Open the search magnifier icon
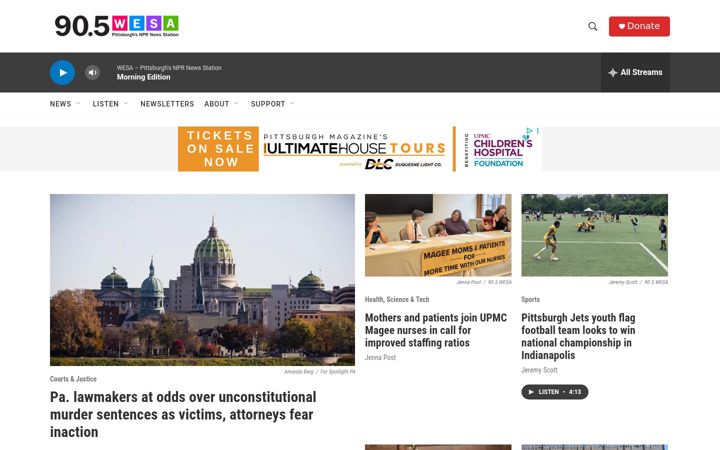Image resolution: width=720 pixels, height=450 pixels. coord(593,26)
